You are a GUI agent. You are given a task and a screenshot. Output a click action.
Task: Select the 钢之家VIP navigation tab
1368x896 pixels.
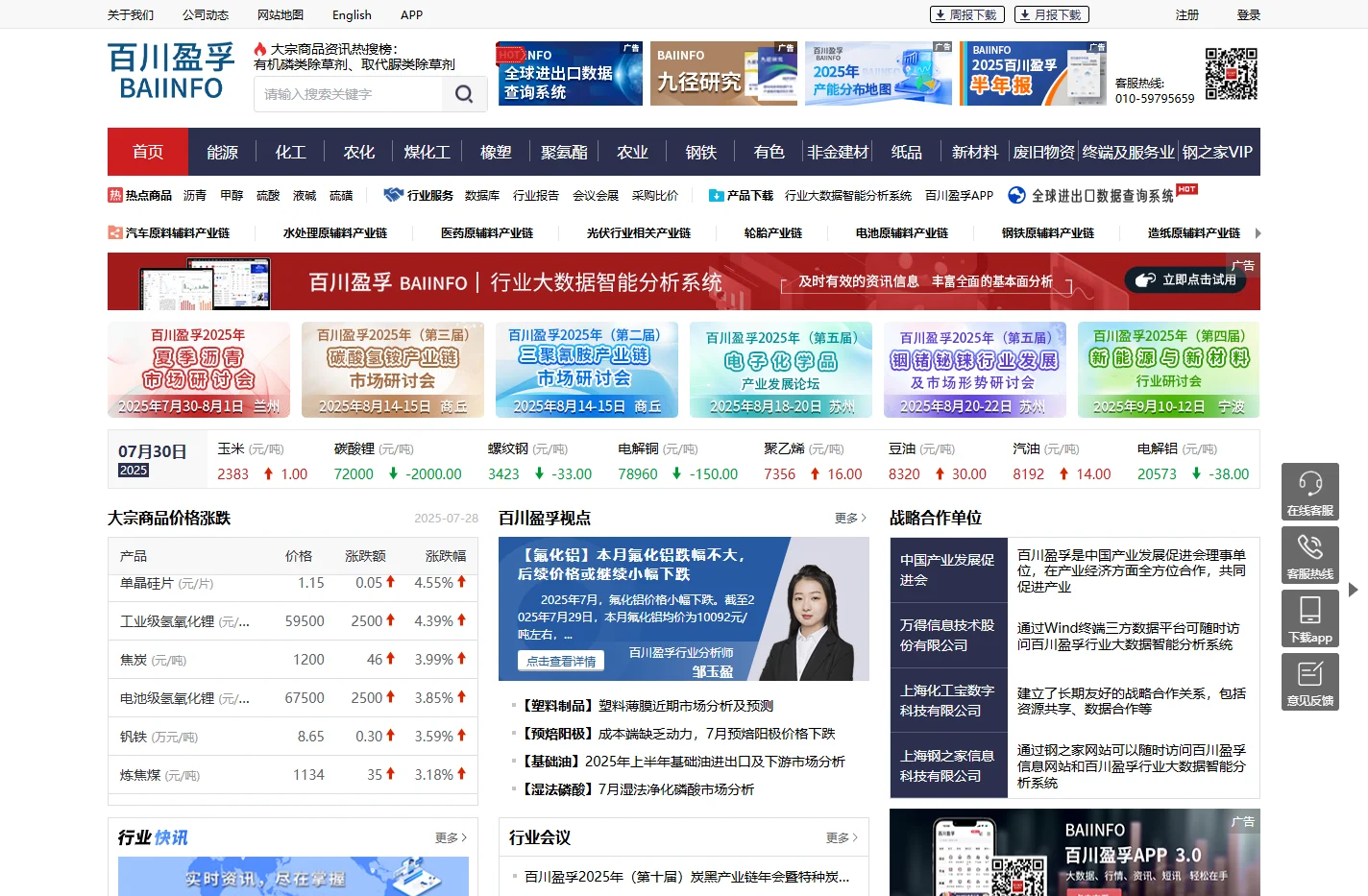pos(1217,152)
